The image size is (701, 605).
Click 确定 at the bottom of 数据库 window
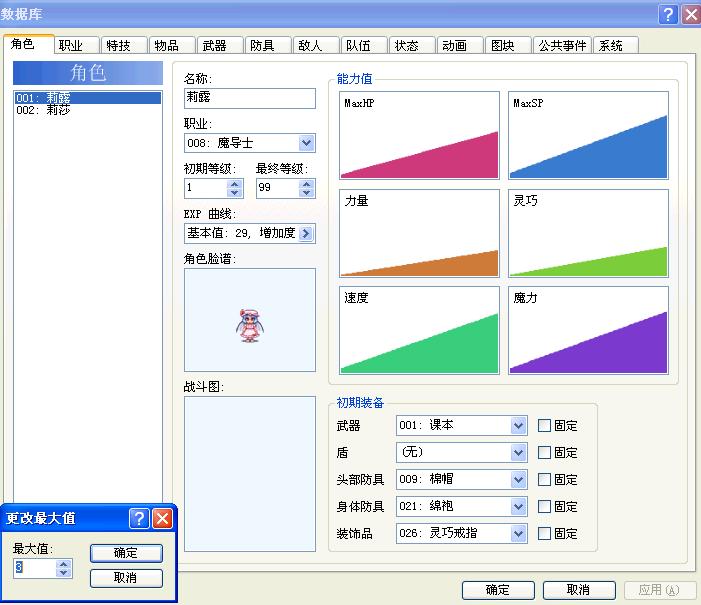pyautogui.click(x=498, y=590)
